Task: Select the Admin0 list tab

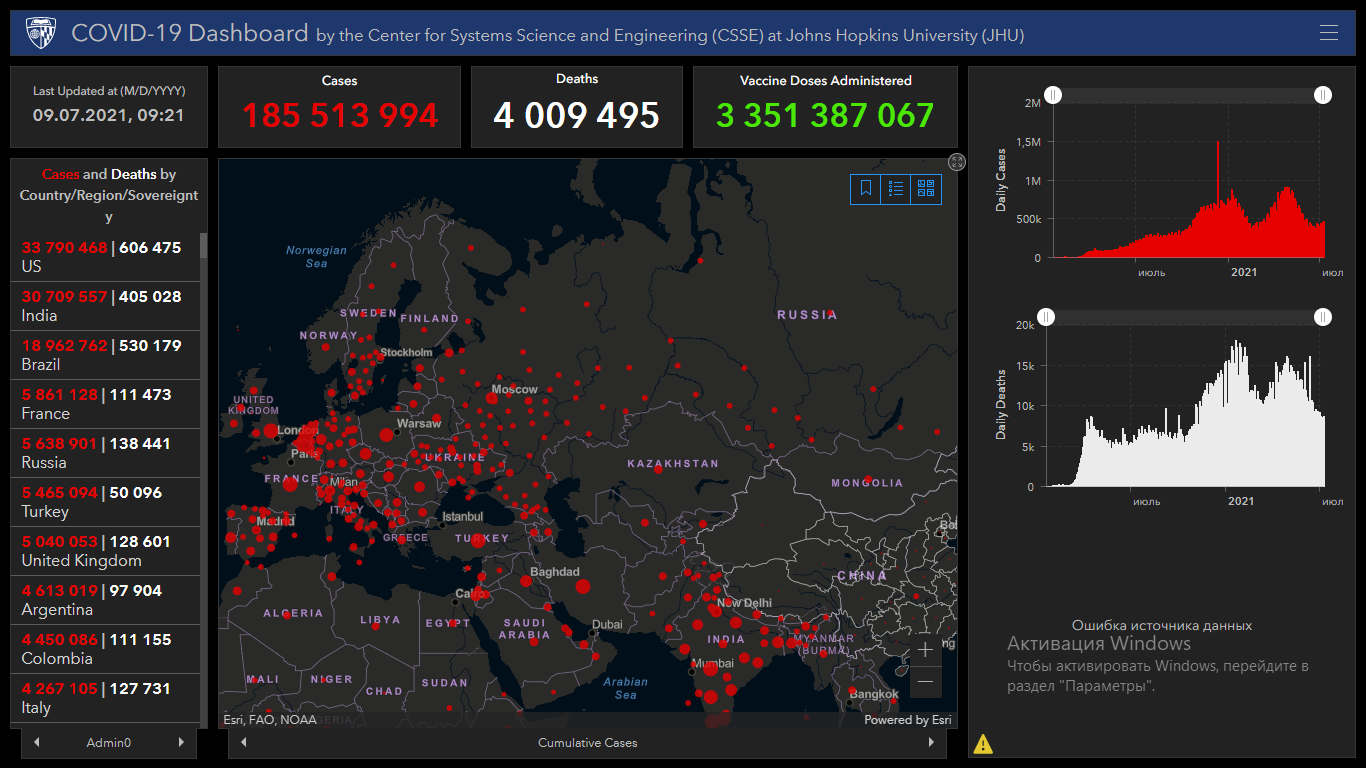Action: tap(109, 743)
